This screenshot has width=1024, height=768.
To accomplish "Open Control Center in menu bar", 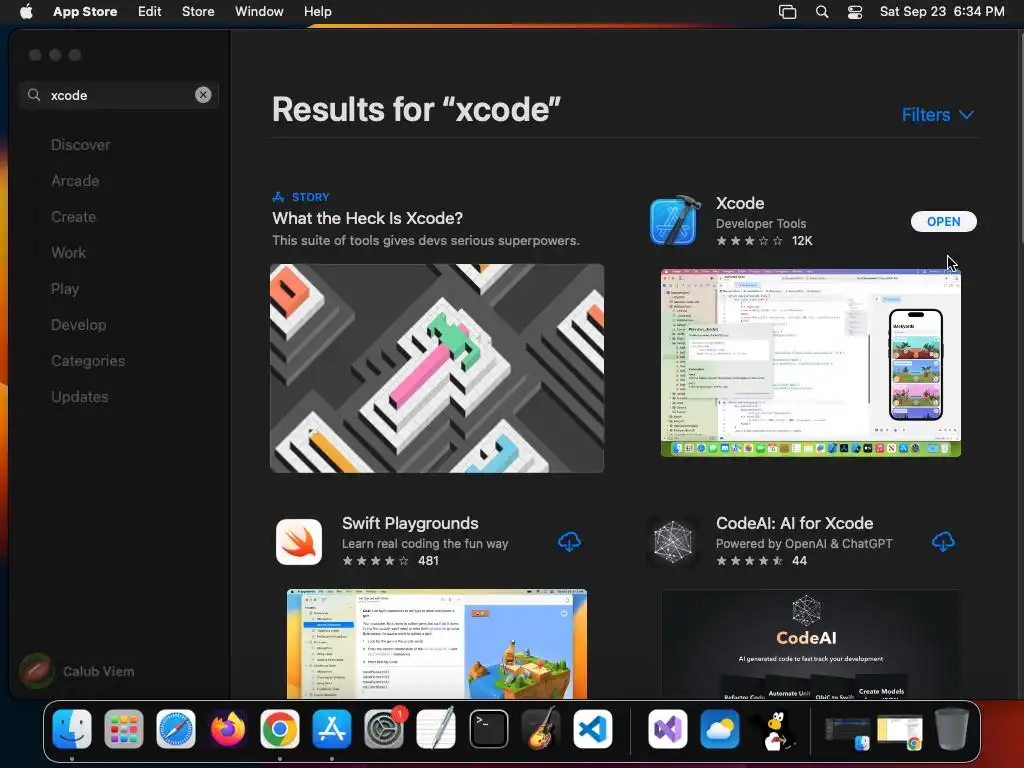I will point(855,12).
